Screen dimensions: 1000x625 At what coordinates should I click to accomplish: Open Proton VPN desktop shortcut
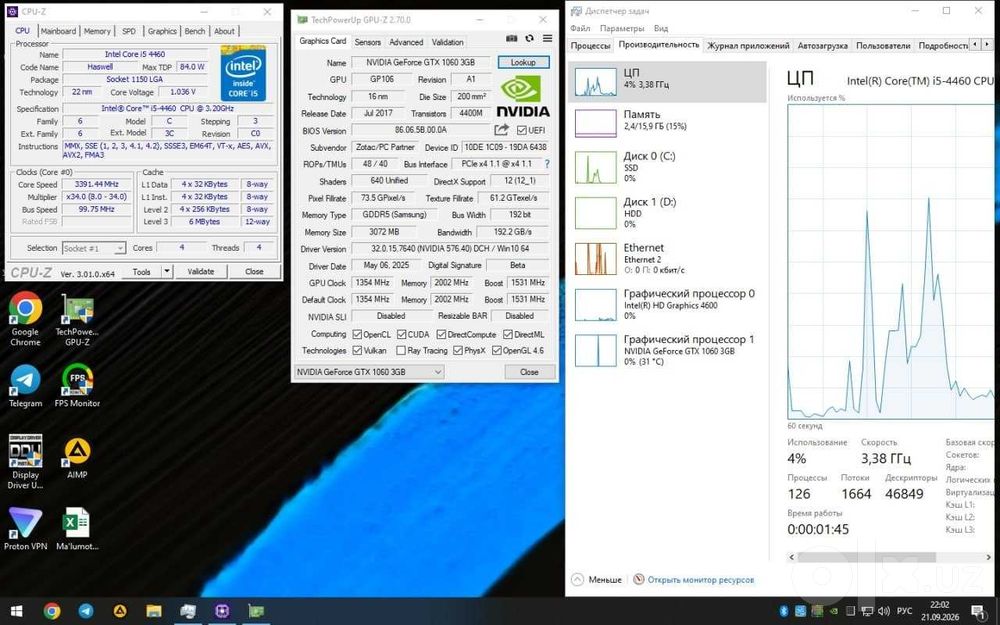point(26,528)
